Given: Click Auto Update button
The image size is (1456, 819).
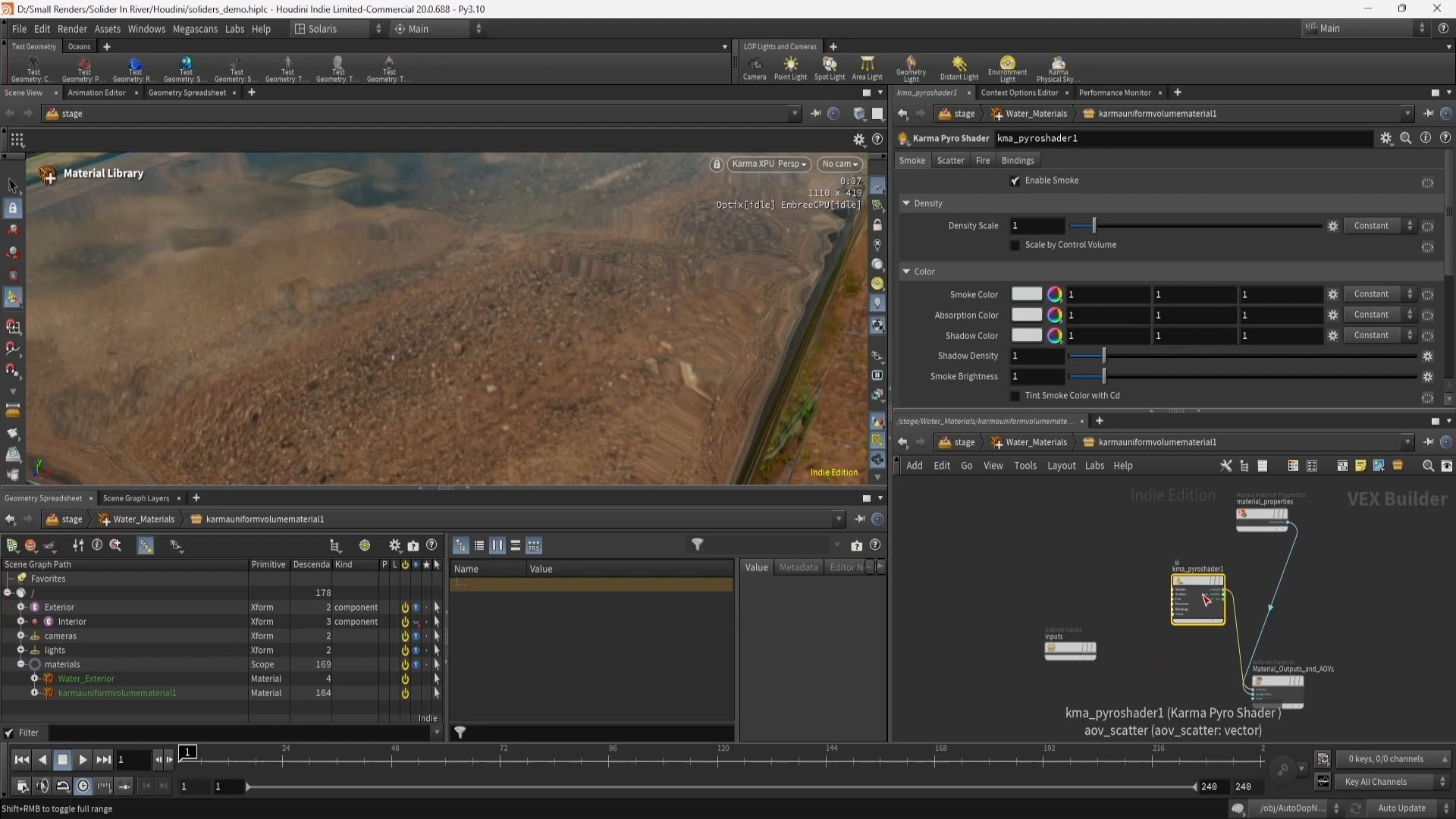Looking at the screenshot, I should coord(1401,808).
